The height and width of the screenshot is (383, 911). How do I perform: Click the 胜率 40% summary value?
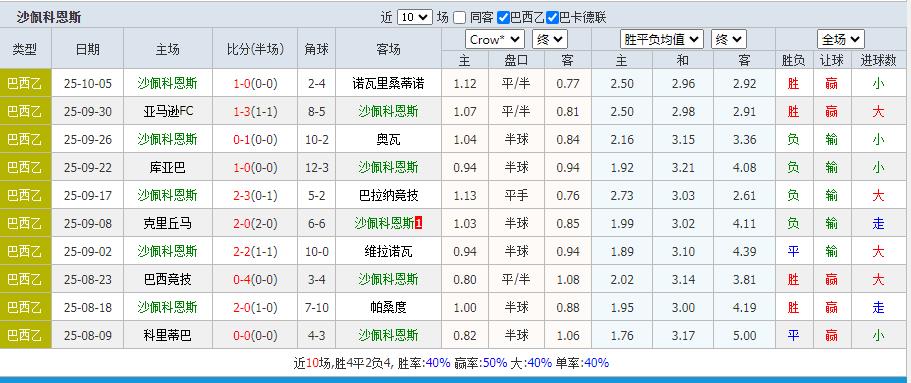[x=438, y=363]
